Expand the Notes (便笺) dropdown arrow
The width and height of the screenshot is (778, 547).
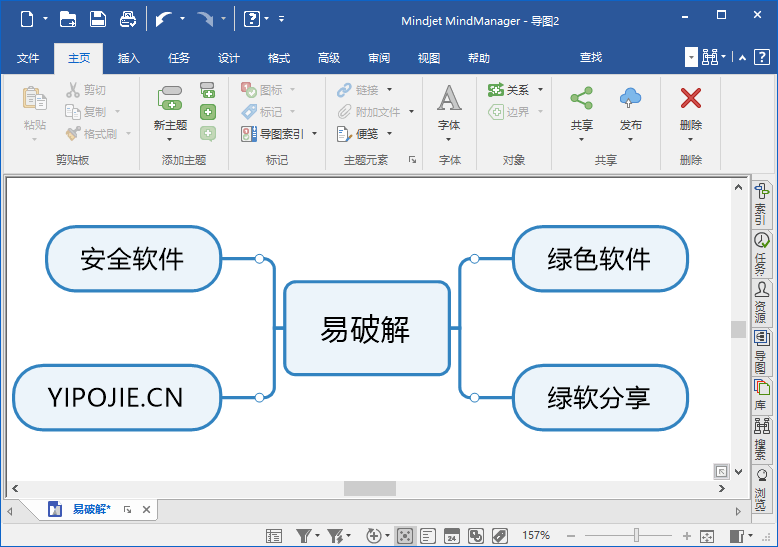pos(389,133)
